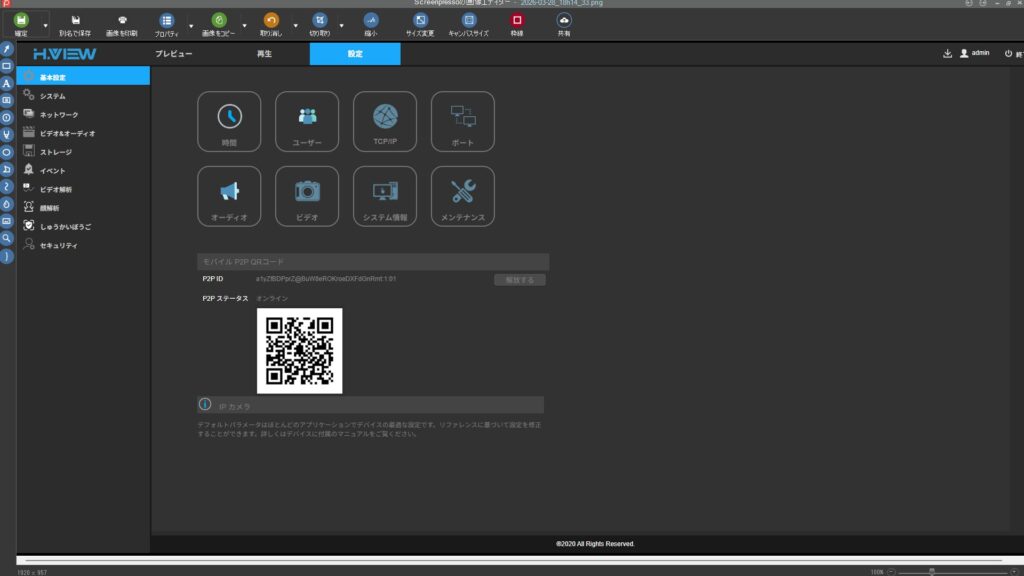Expand the 確定 save dropdown arrow
1024x576 pixels.
tap(45, 24)
